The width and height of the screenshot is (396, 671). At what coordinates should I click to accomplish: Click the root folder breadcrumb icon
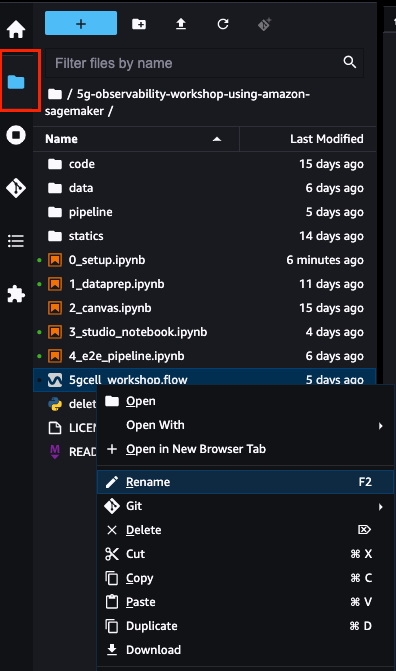(55, 94)
